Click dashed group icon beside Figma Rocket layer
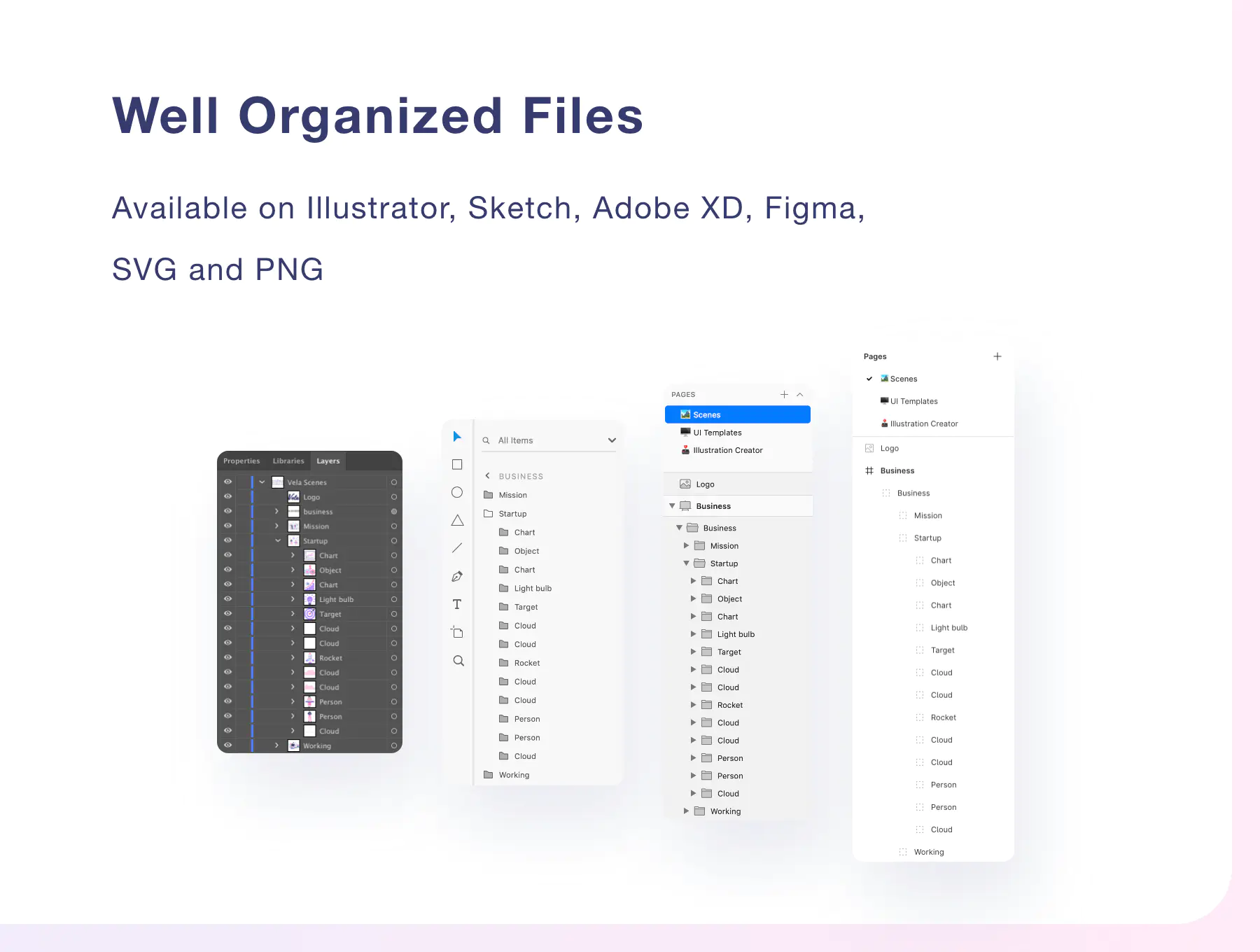Image resolution: width=1260 pixels, height=952 pixels. point(920,717)
